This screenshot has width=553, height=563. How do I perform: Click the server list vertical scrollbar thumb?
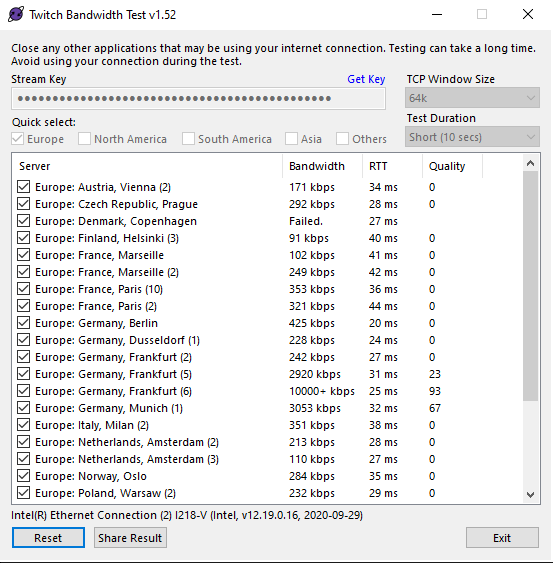(x=530, y=286)
